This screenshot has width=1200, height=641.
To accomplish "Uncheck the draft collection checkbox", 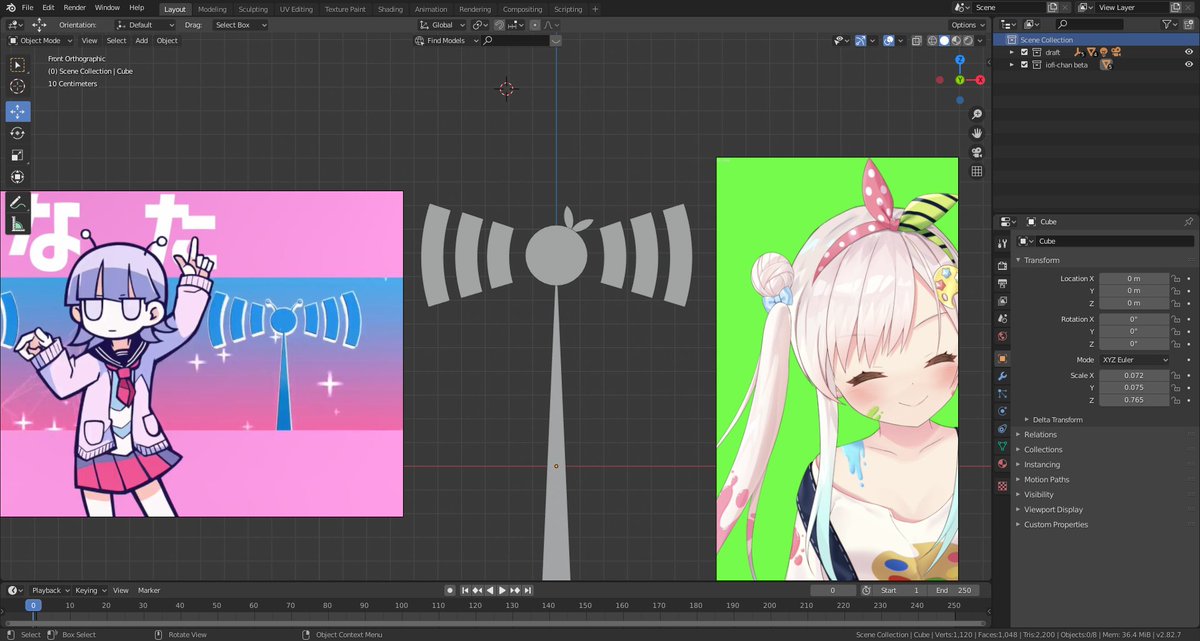I will (x=1024, y=52).
